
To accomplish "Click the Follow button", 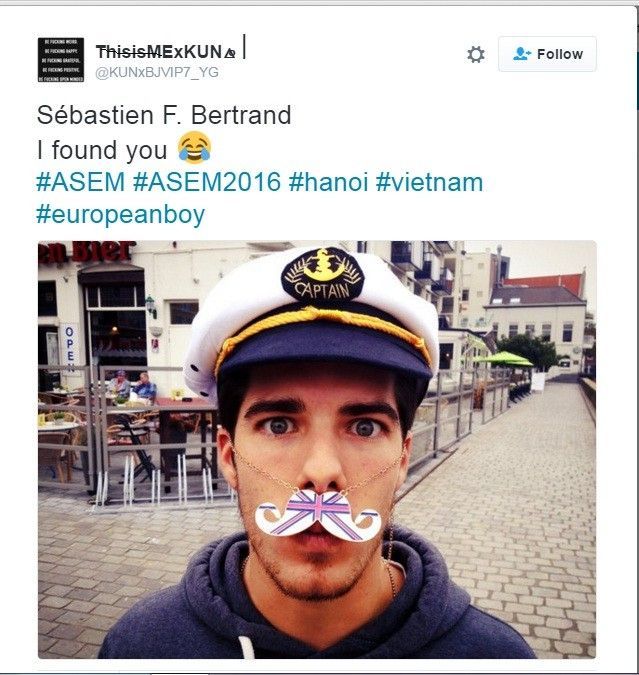I will point(547,54).
